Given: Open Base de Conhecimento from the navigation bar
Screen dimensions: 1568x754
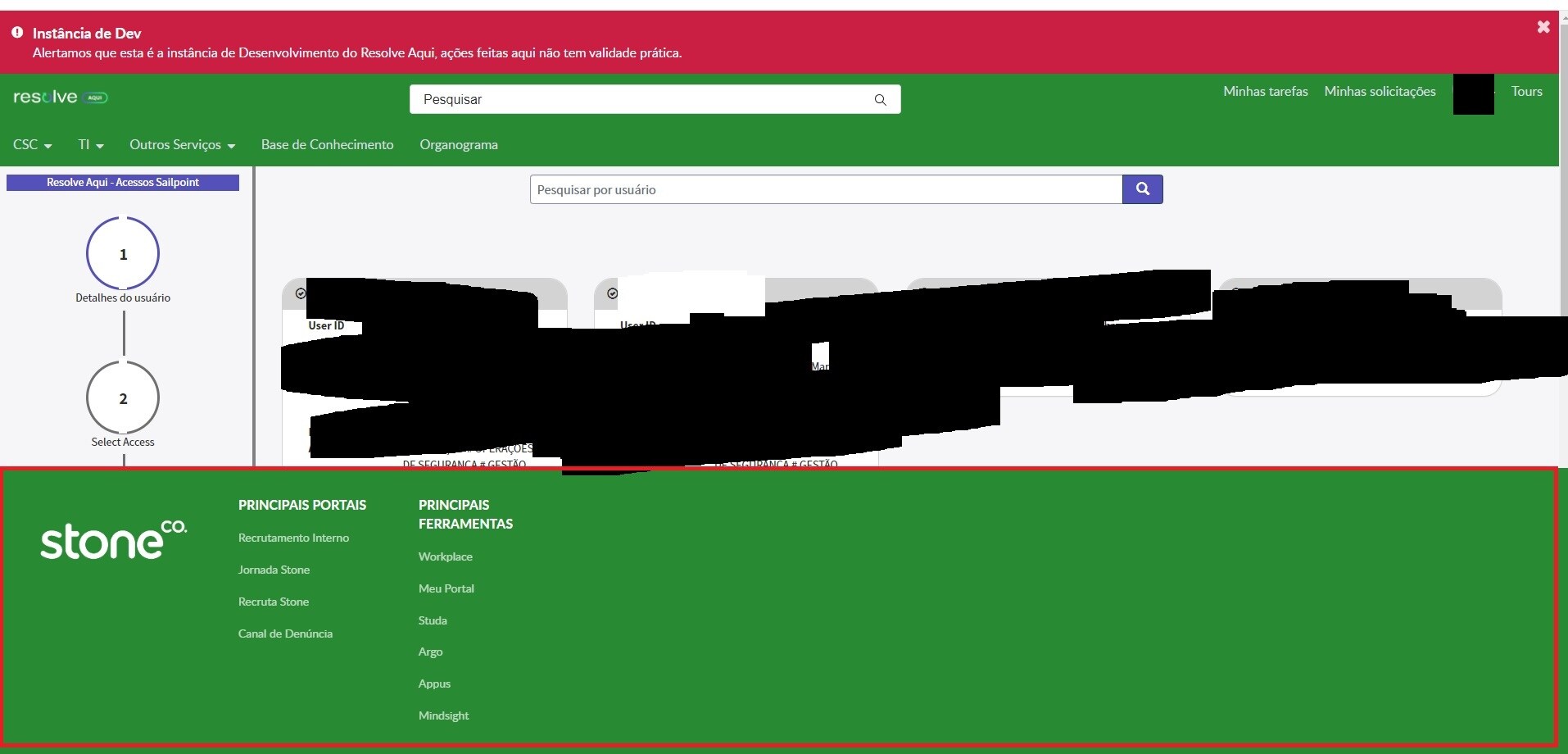Looking at the screenshot, I should click(326, 144).
